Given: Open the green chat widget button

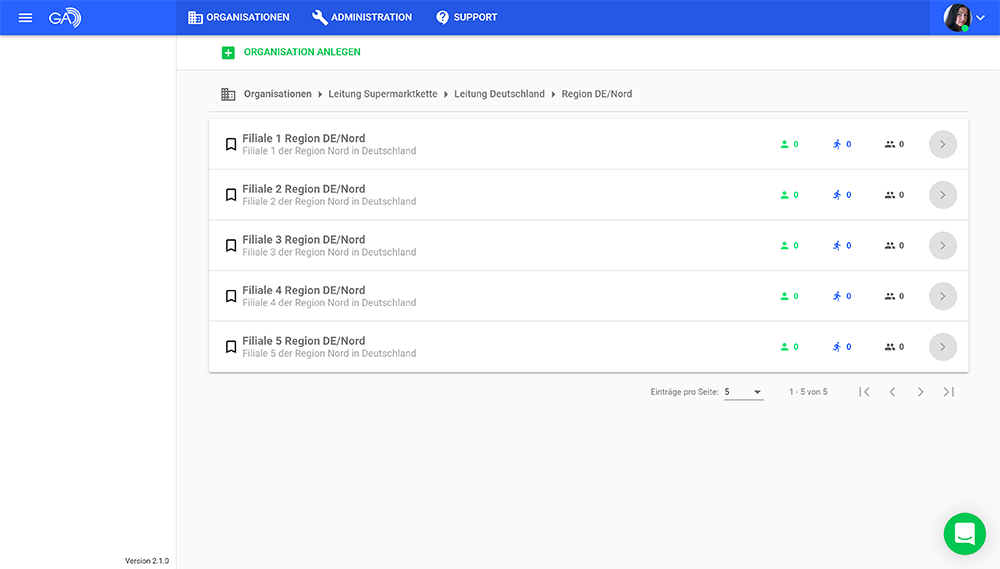Looking at the screenshot, I should (964, 534).
